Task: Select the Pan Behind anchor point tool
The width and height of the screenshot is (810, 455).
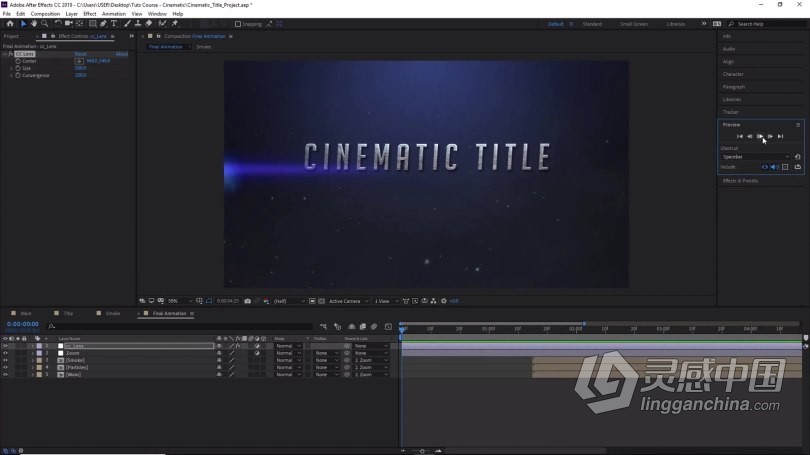Action: click(80, 24)
